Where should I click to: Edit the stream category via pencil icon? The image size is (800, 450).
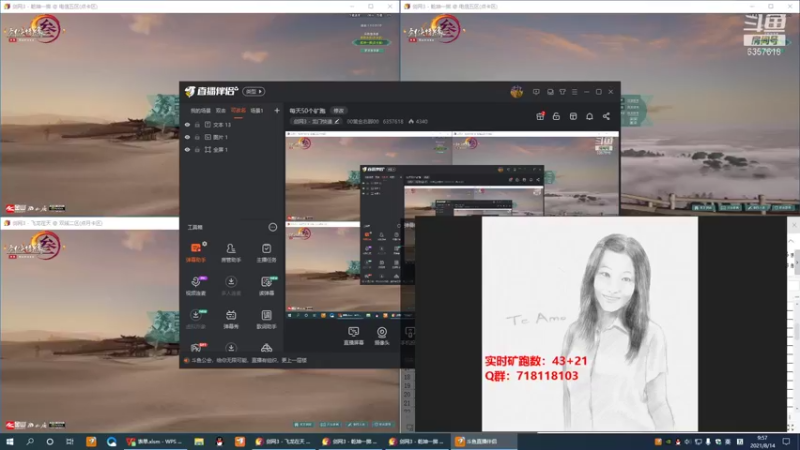pyautogui.click(x=337, y=121)
